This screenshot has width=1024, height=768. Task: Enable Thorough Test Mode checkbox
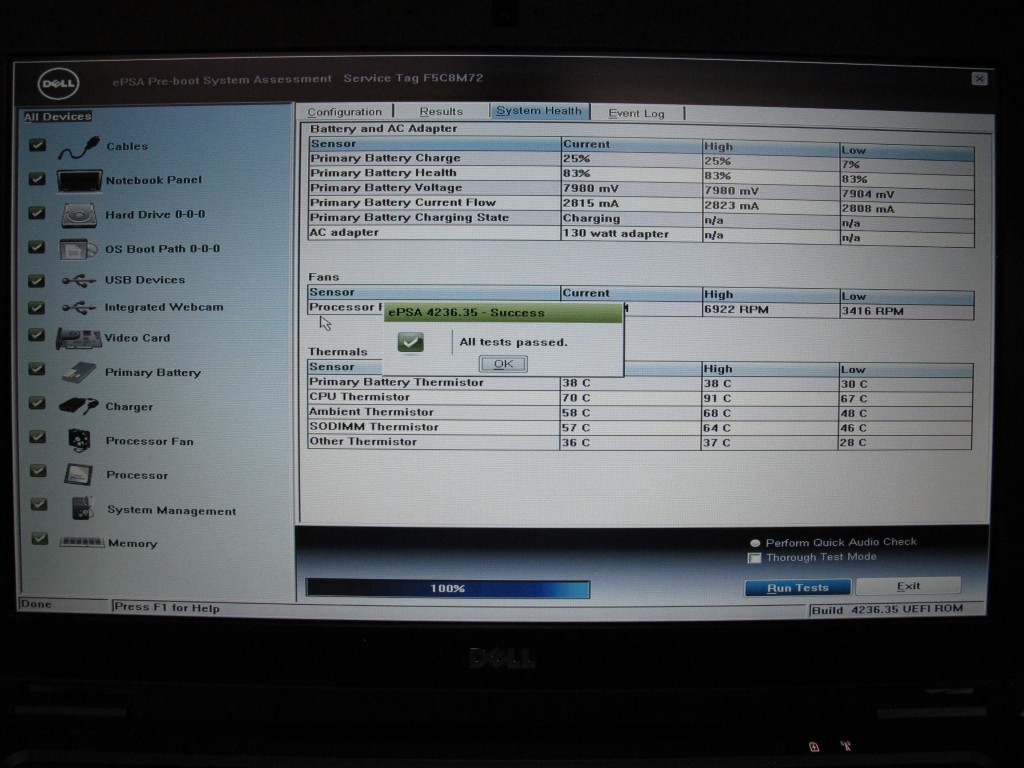[x=755, y=558]
